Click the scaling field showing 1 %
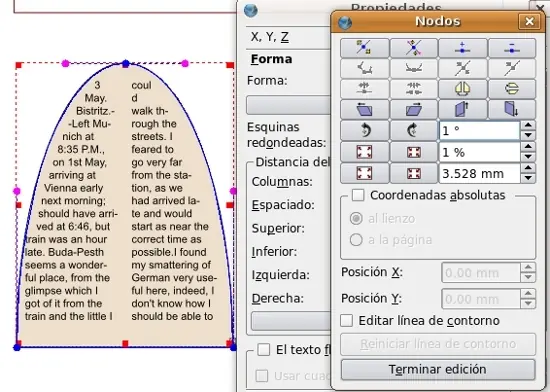Viewport: 550px width, 392px height. 479,152
